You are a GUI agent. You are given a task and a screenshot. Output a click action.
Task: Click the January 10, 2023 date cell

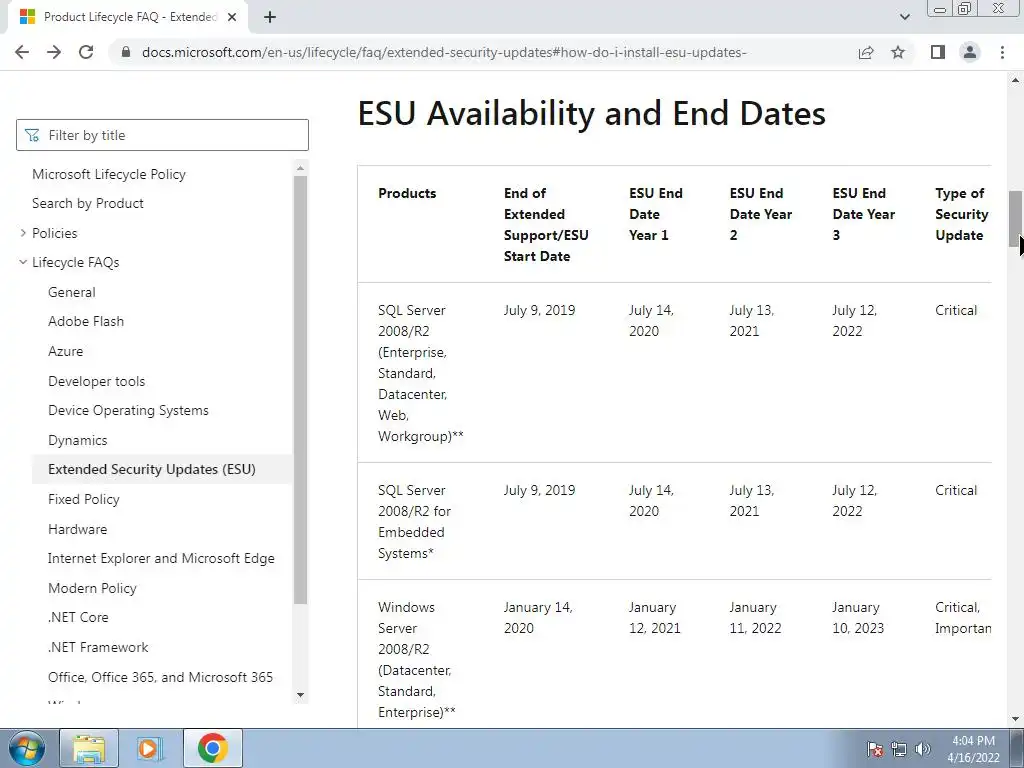[x=857, y=618]
